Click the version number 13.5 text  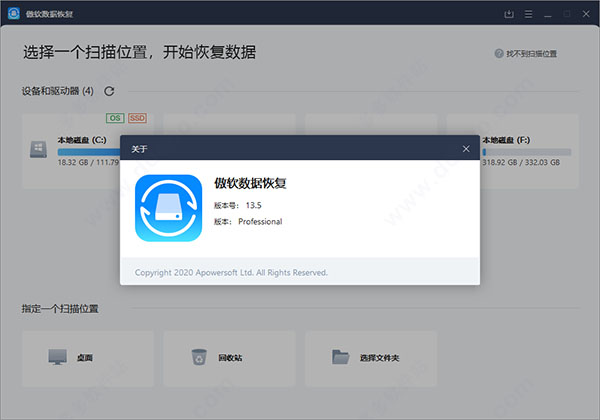pos(253,205)
